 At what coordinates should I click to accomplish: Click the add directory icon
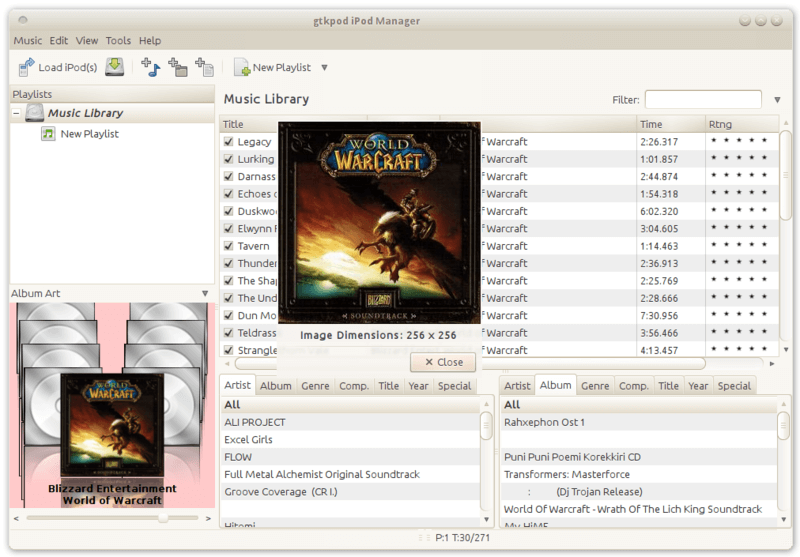[178, 67]
